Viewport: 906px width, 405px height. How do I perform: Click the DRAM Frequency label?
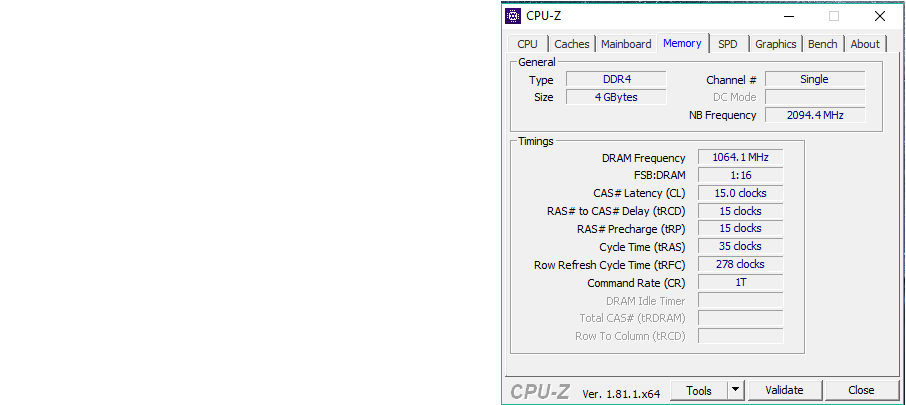coord(643,158)
